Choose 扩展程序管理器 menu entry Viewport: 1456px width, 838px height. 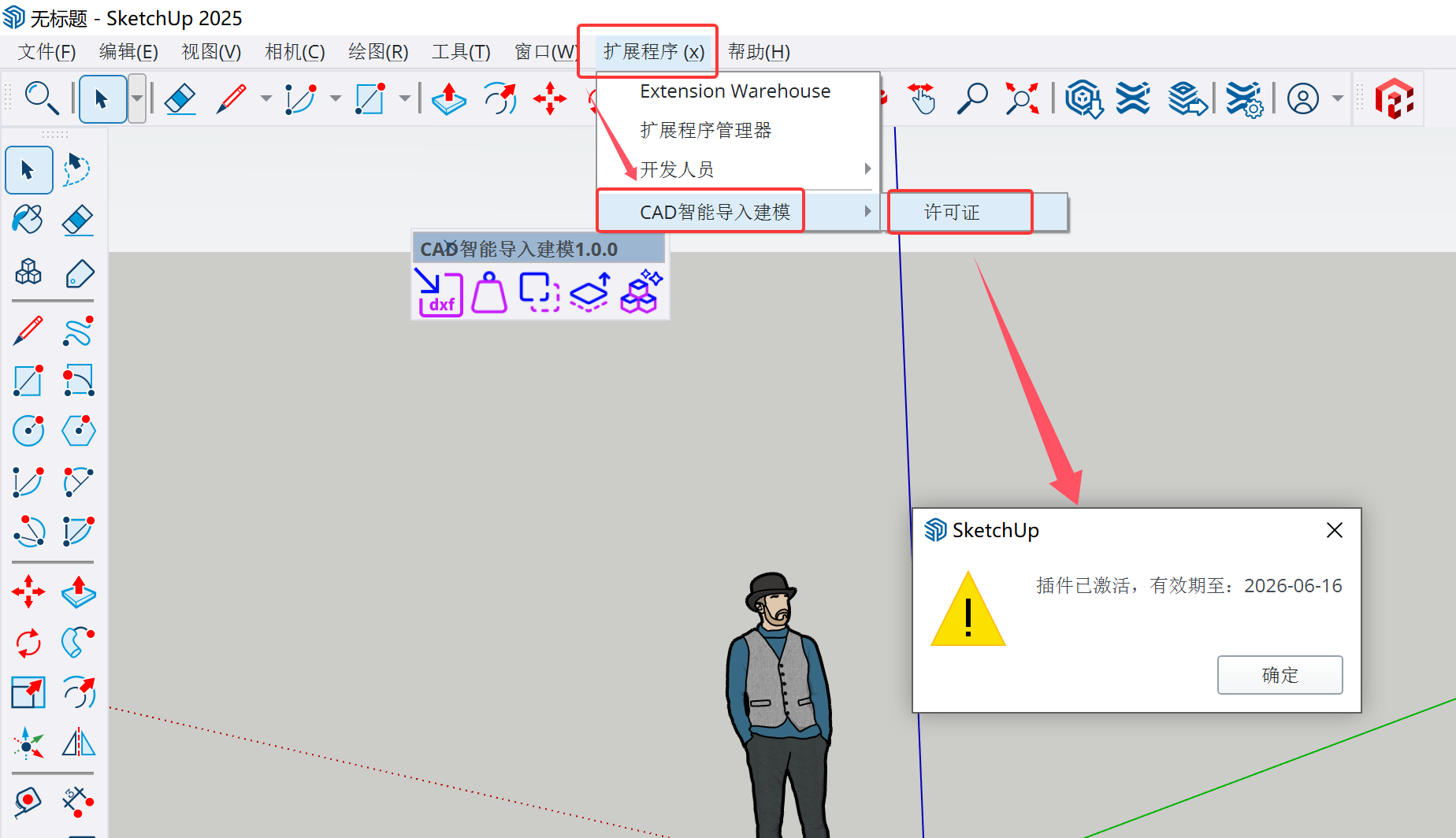[x=705, y=130]
